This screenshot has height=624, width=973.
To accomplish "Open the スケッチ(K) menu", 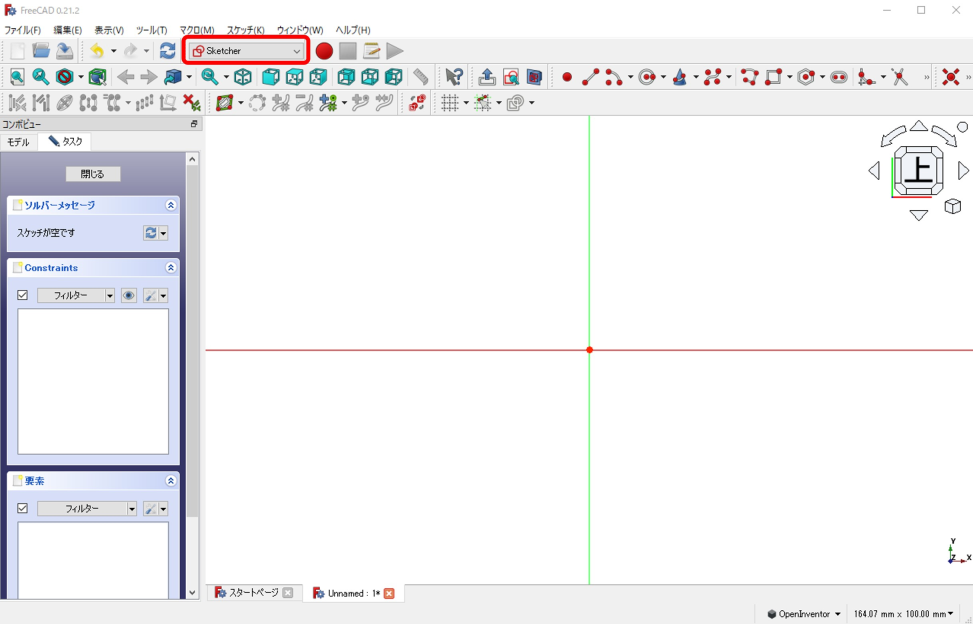I will [x=245, y=30].
